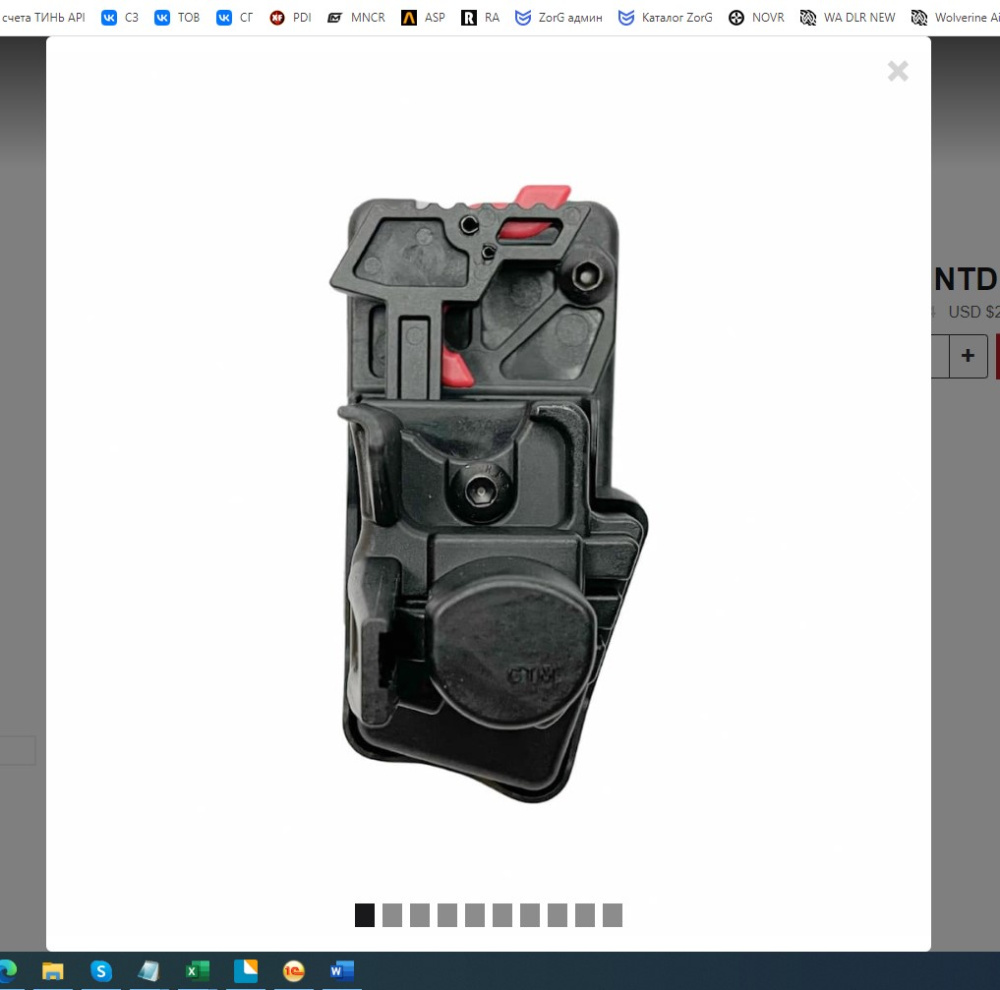Increase quantity with the plus button
Viewport: 1000px width, 990px height.
(x=968, y=356)
